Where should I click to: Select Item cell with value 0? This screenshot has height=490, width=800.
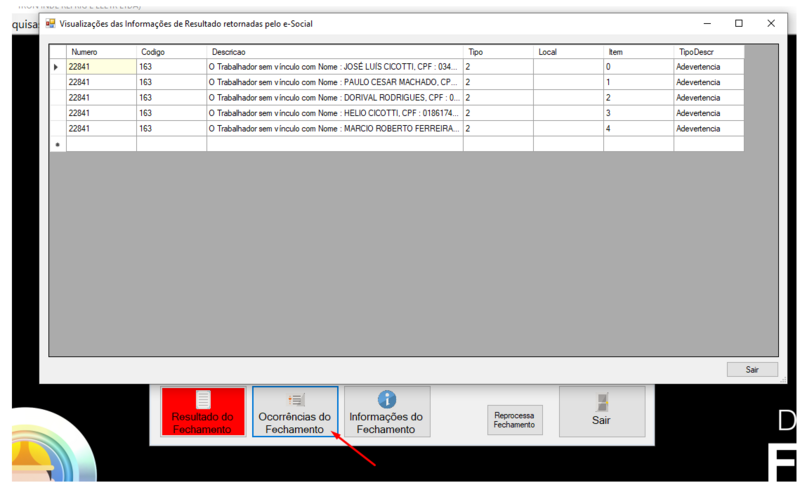638,67
